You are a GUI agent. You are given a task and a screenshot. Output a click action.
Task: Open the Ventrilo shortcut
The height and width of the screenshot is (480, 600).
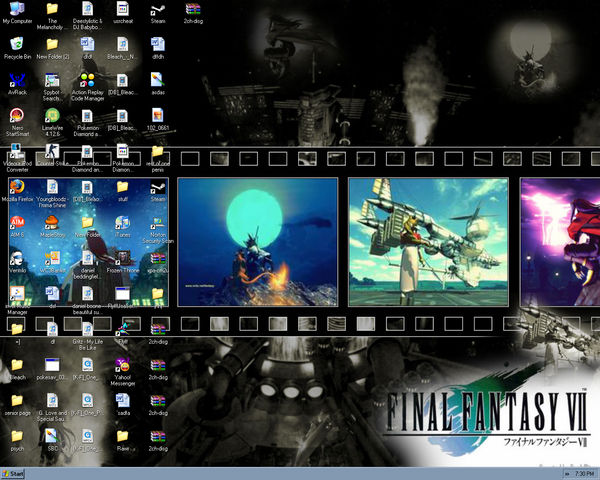click(x=17, y=261)
